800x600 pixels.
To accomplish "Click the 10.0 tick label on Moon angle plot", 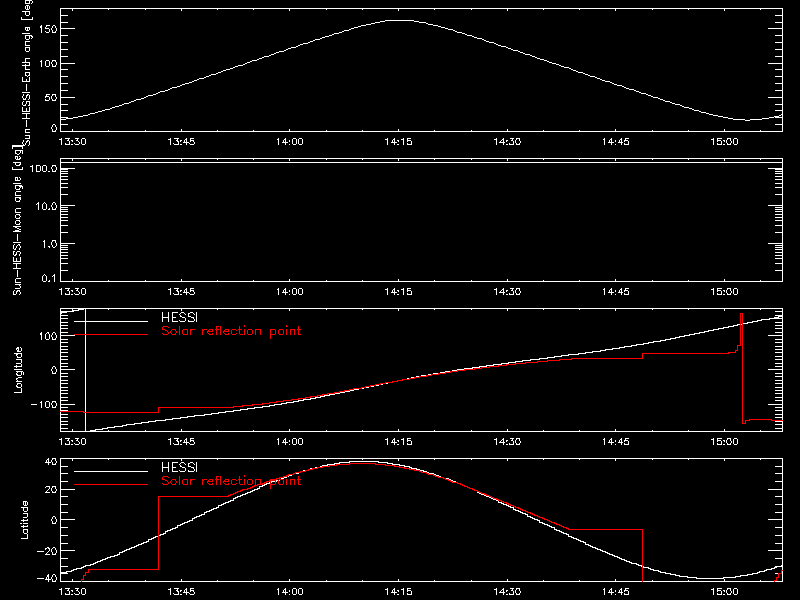I will 46,206.
